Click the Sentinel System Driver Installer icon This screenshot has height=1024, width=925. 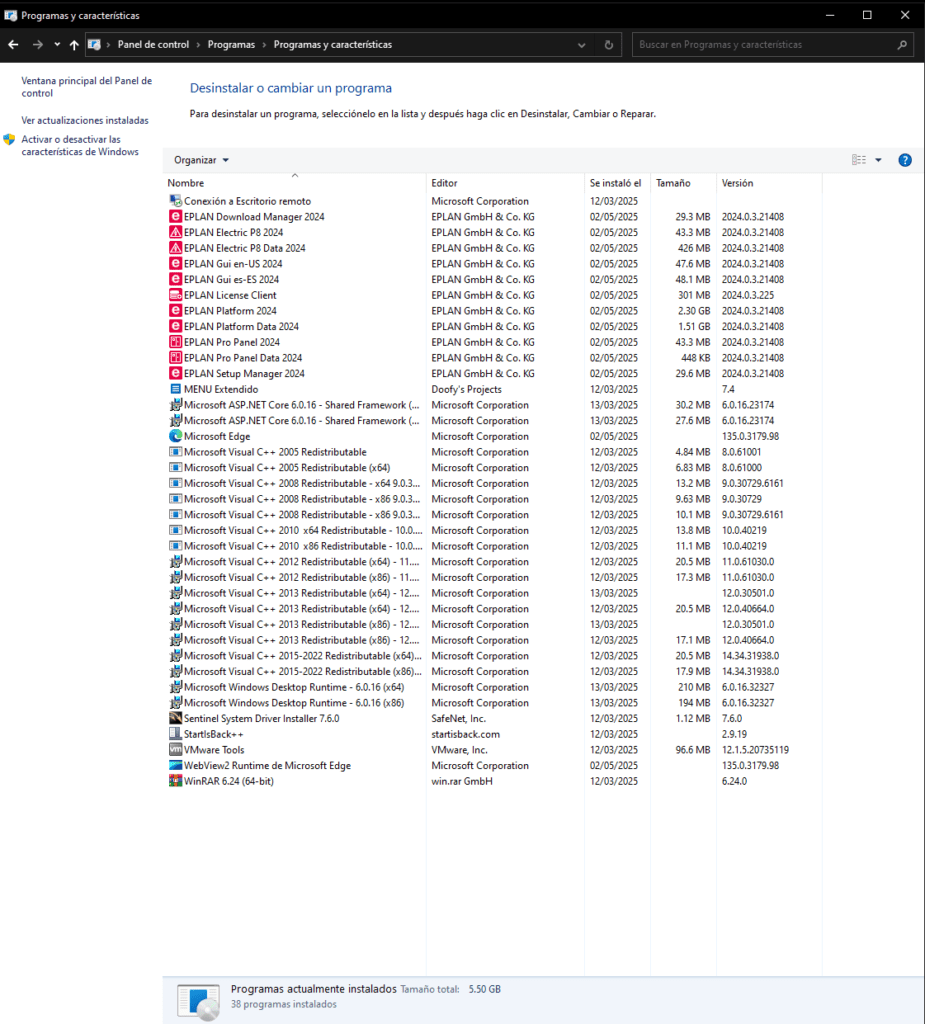175,718
